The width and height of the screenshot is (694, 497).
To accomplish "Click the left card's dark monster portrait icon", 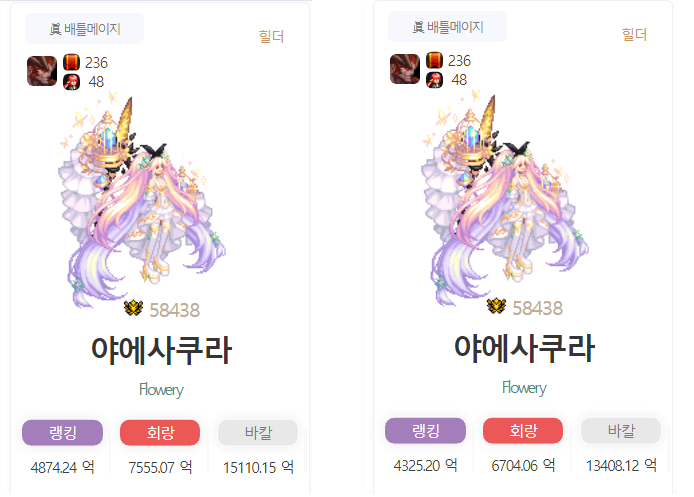I will [42, 71].
